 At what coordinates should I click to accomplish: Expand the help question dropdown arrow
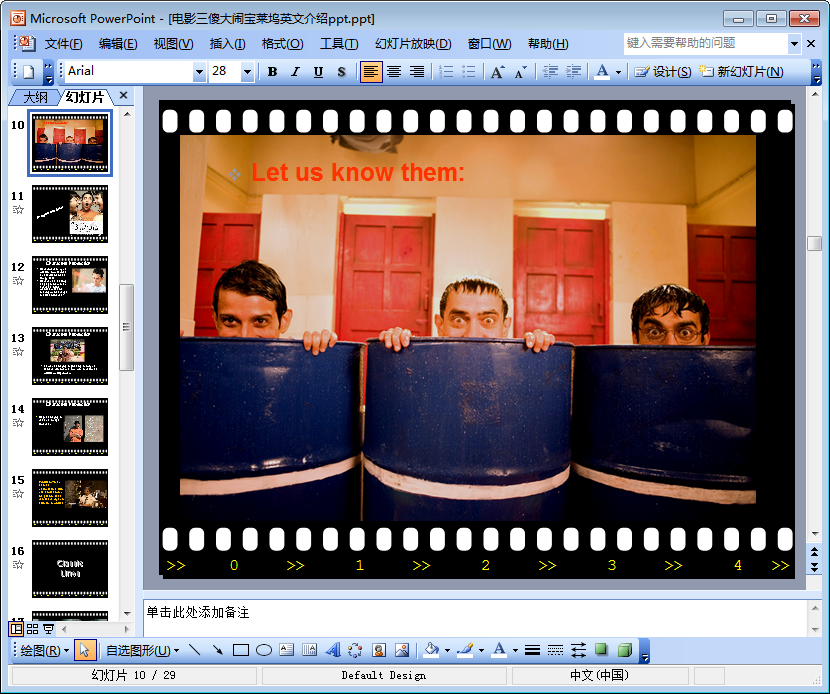[x=794, y=44]
